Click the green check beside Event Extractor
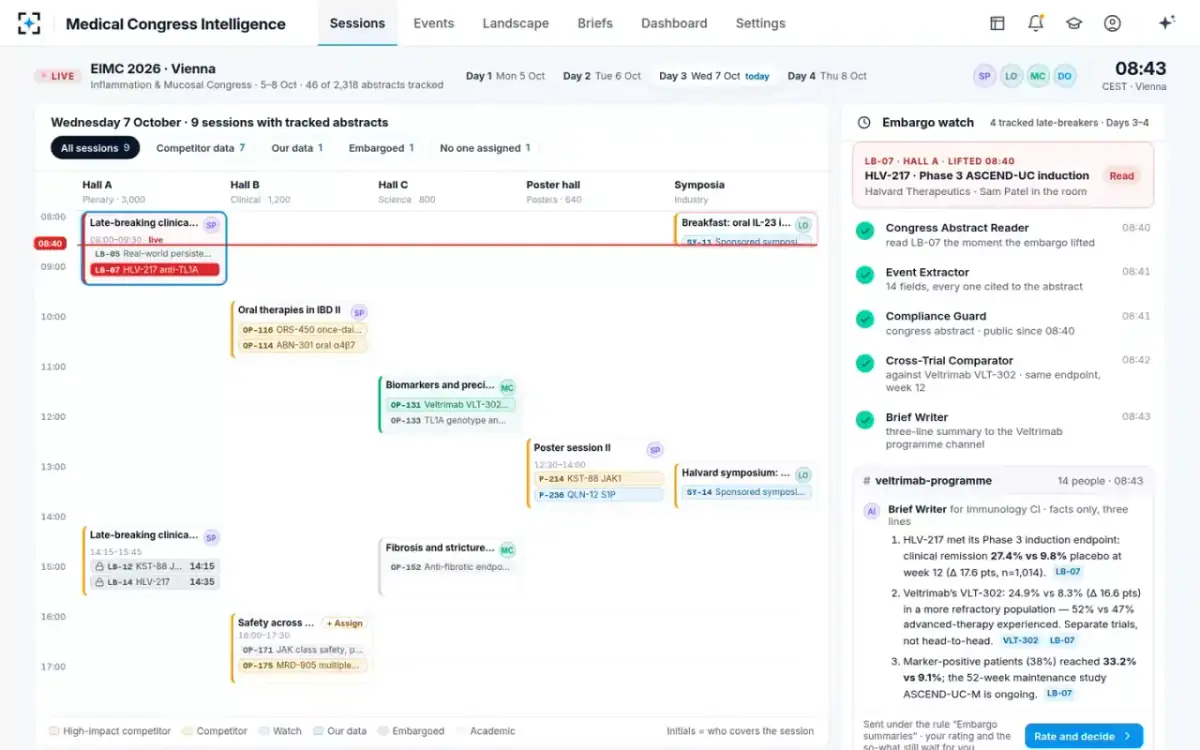Image resolution: width=1200 pixels, height=750 pixels. point(865,275)
